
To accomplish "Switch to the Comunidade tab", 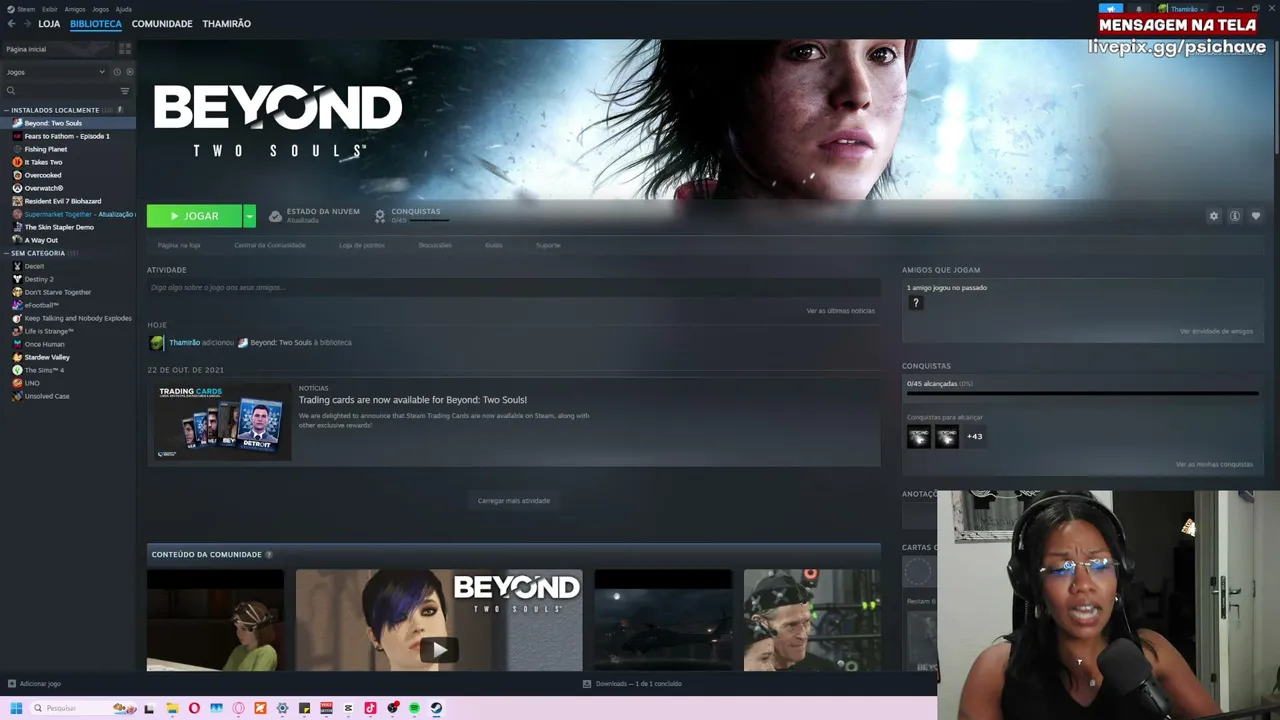I will point(162,23).
